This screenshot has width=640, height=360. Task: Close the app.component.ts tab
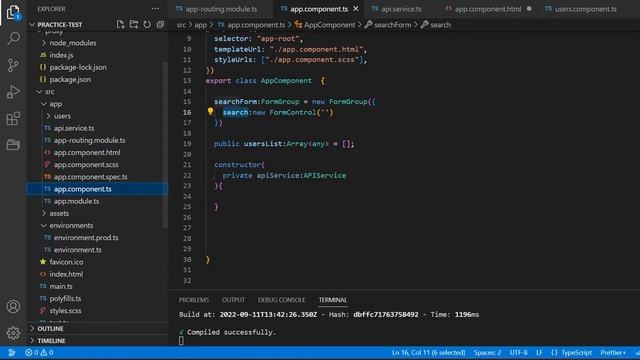(356, 9)
